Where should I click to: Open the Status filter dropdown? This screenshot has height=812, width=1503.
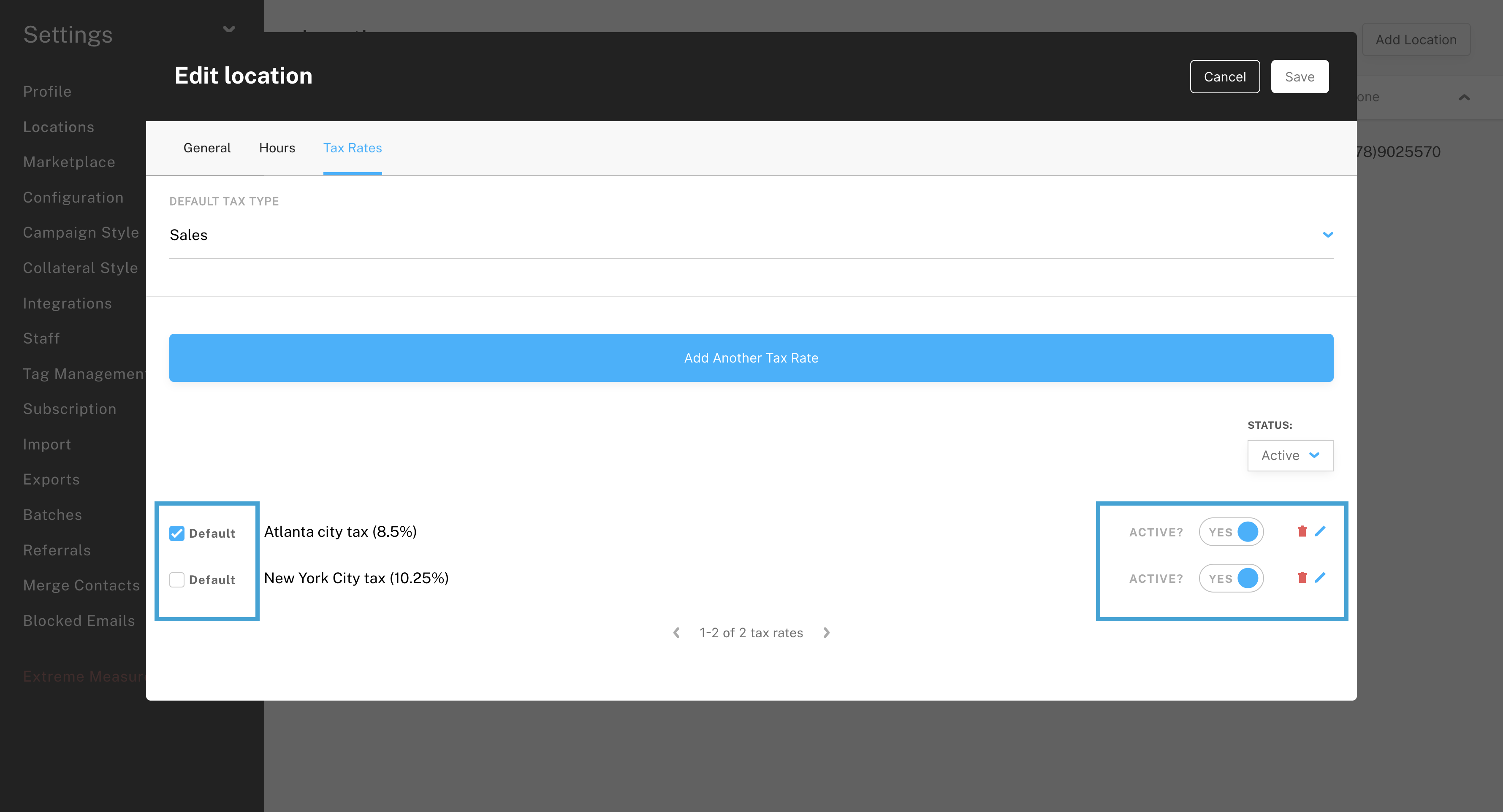1289,455
